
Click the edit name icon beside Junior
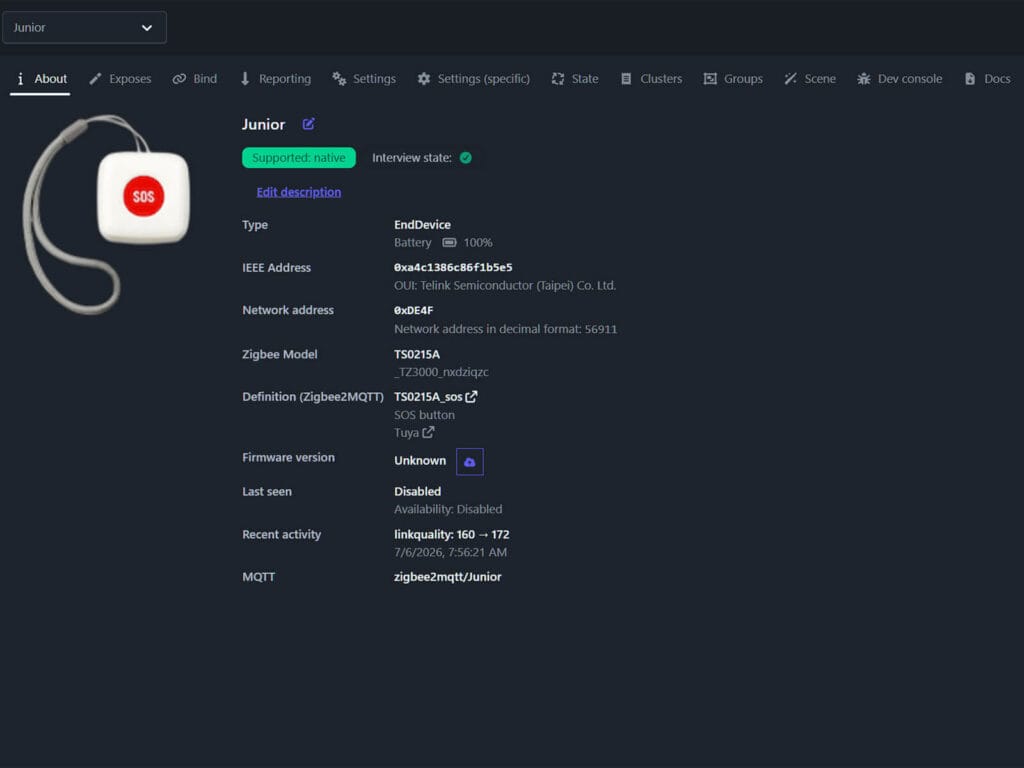(x=308, y=124)
